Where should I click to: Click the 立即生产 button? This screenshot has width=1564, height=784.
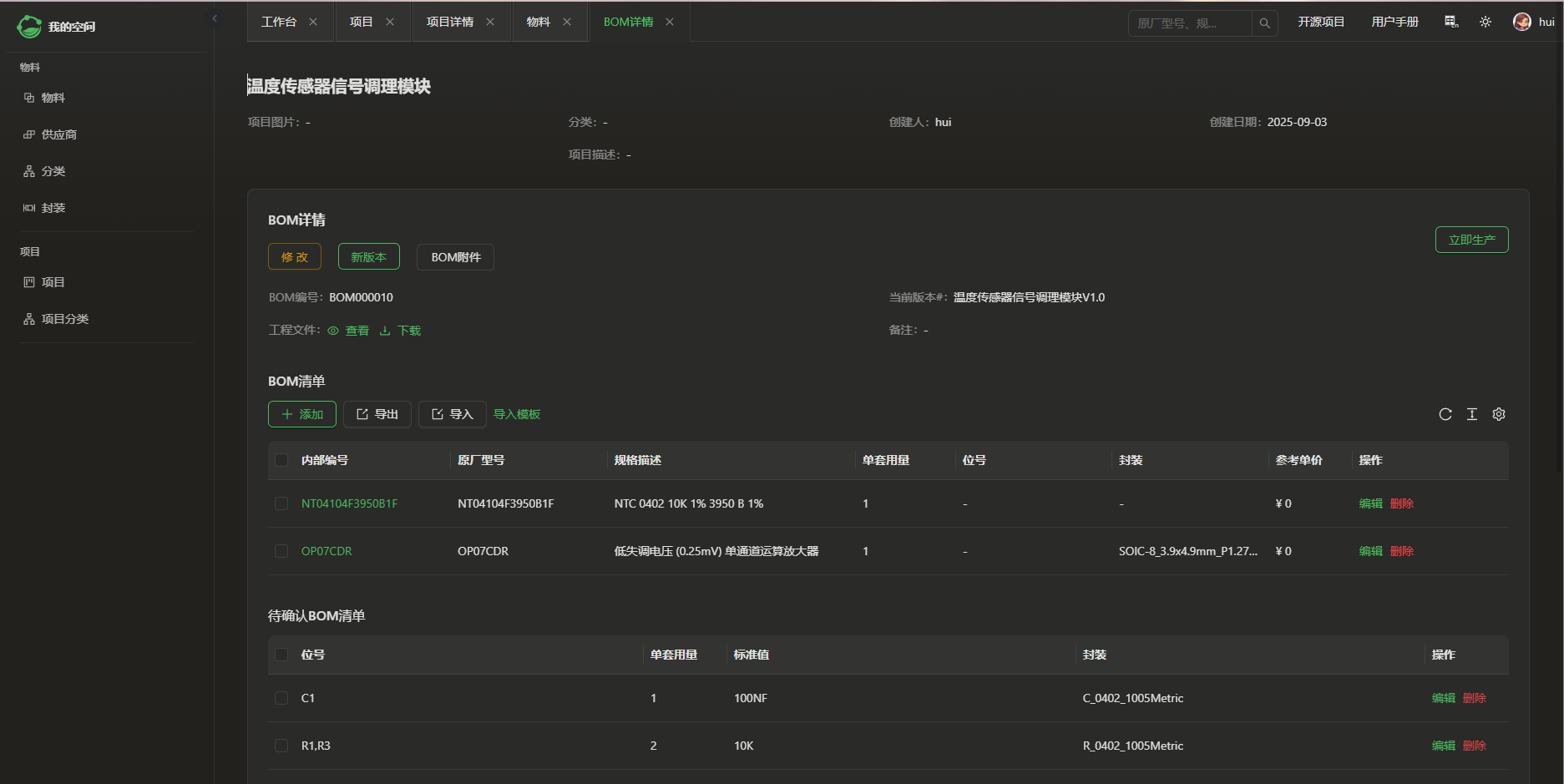click(x=1471, y=240)
